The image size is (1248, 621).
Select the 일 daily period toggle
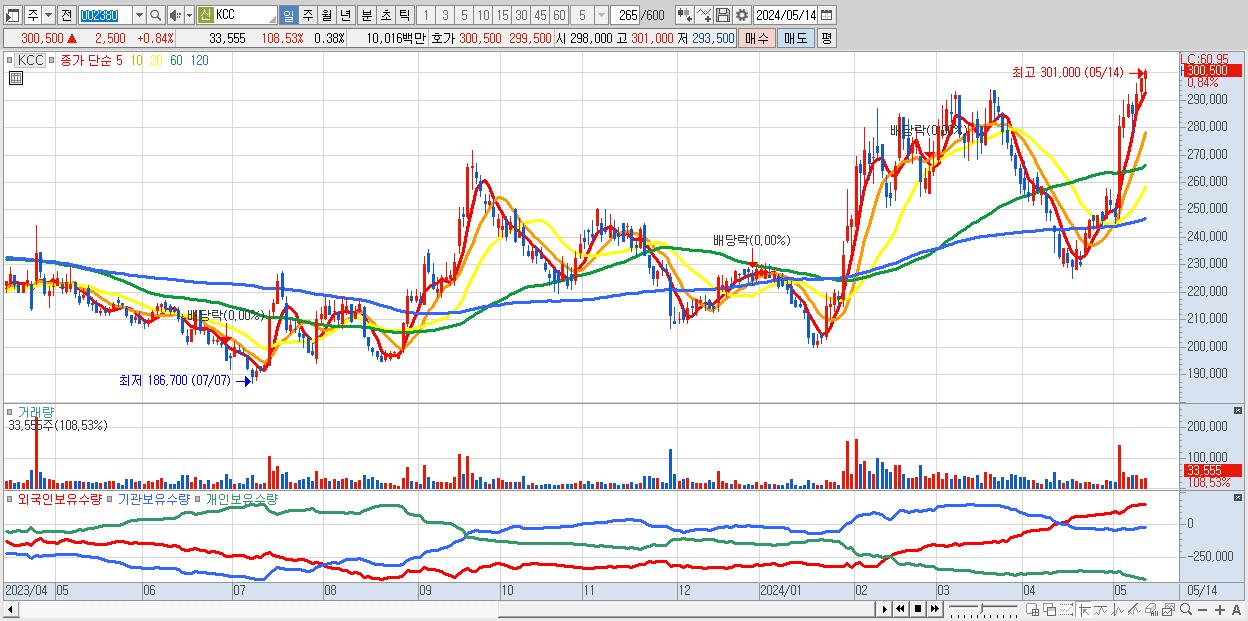[288, 15]
